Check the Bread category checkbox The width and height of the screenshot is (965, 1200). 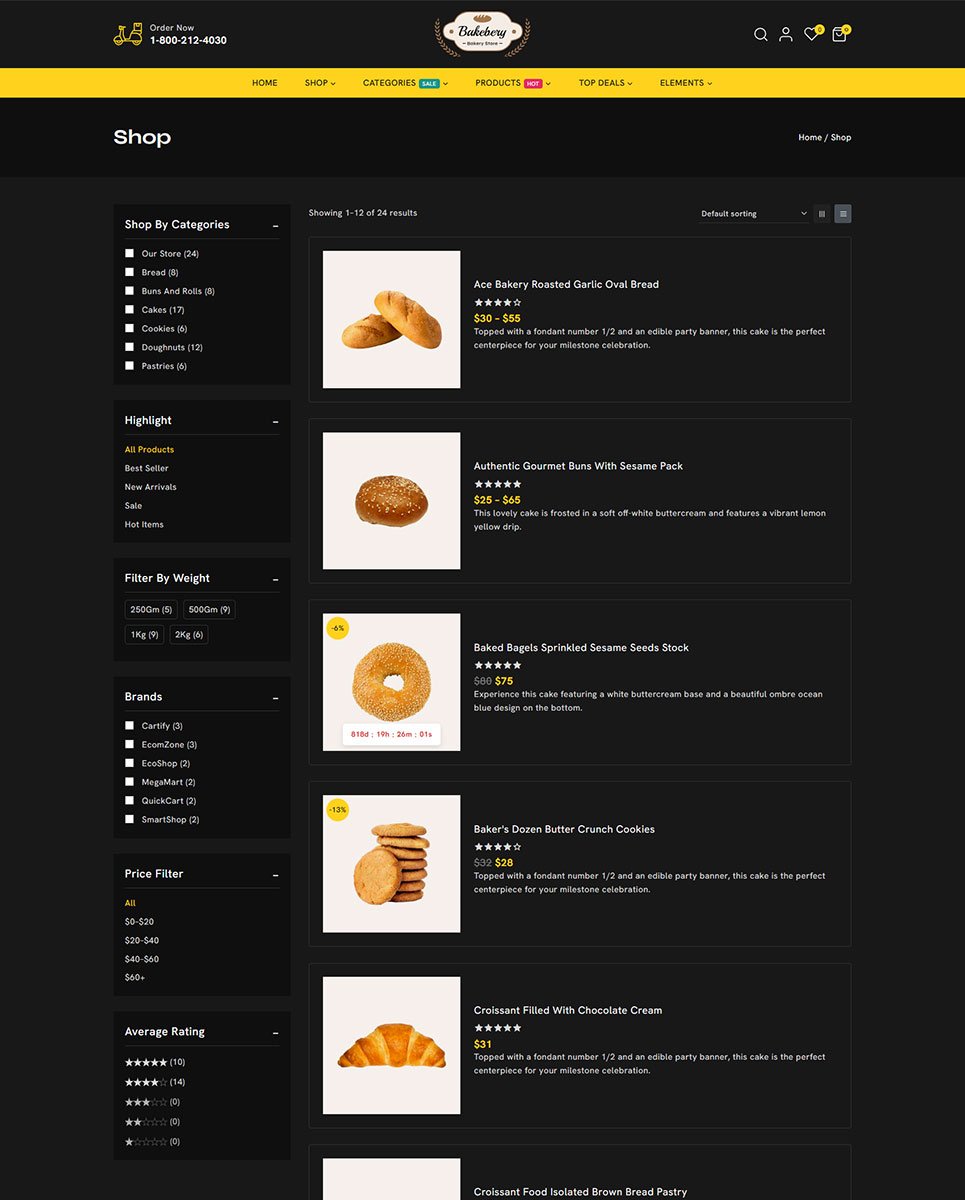(x=129, y=272)
